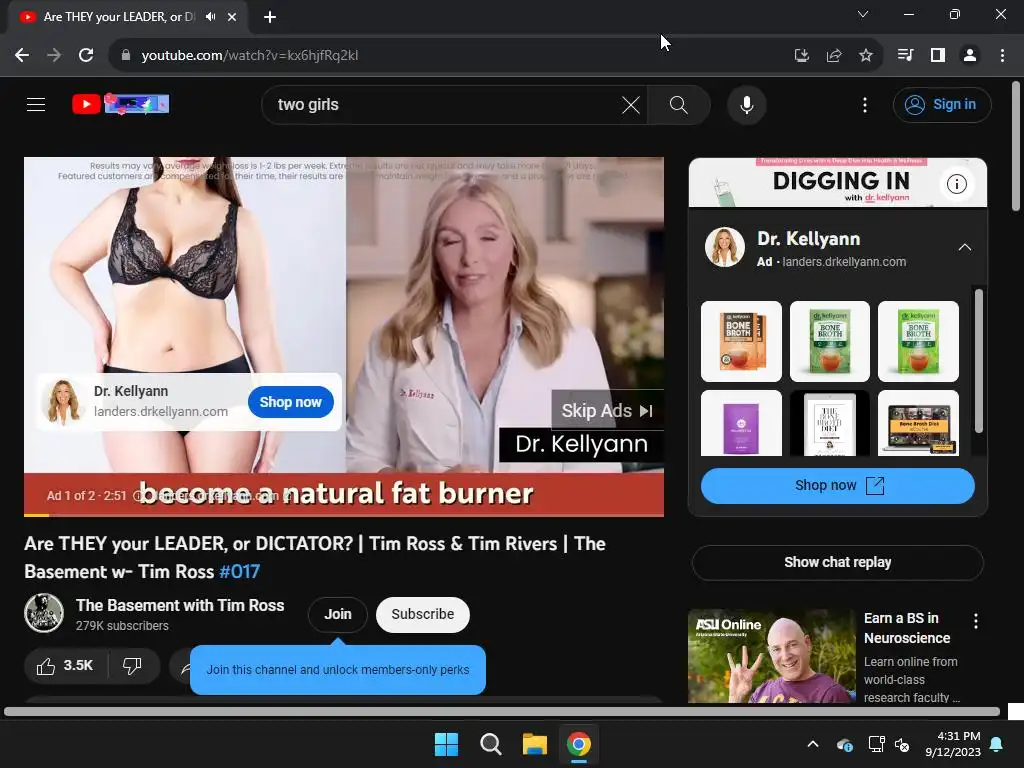This screenshot has height=768, width=1024.
Task: Open ad info icon on banner
Action: tap(957, 184)
